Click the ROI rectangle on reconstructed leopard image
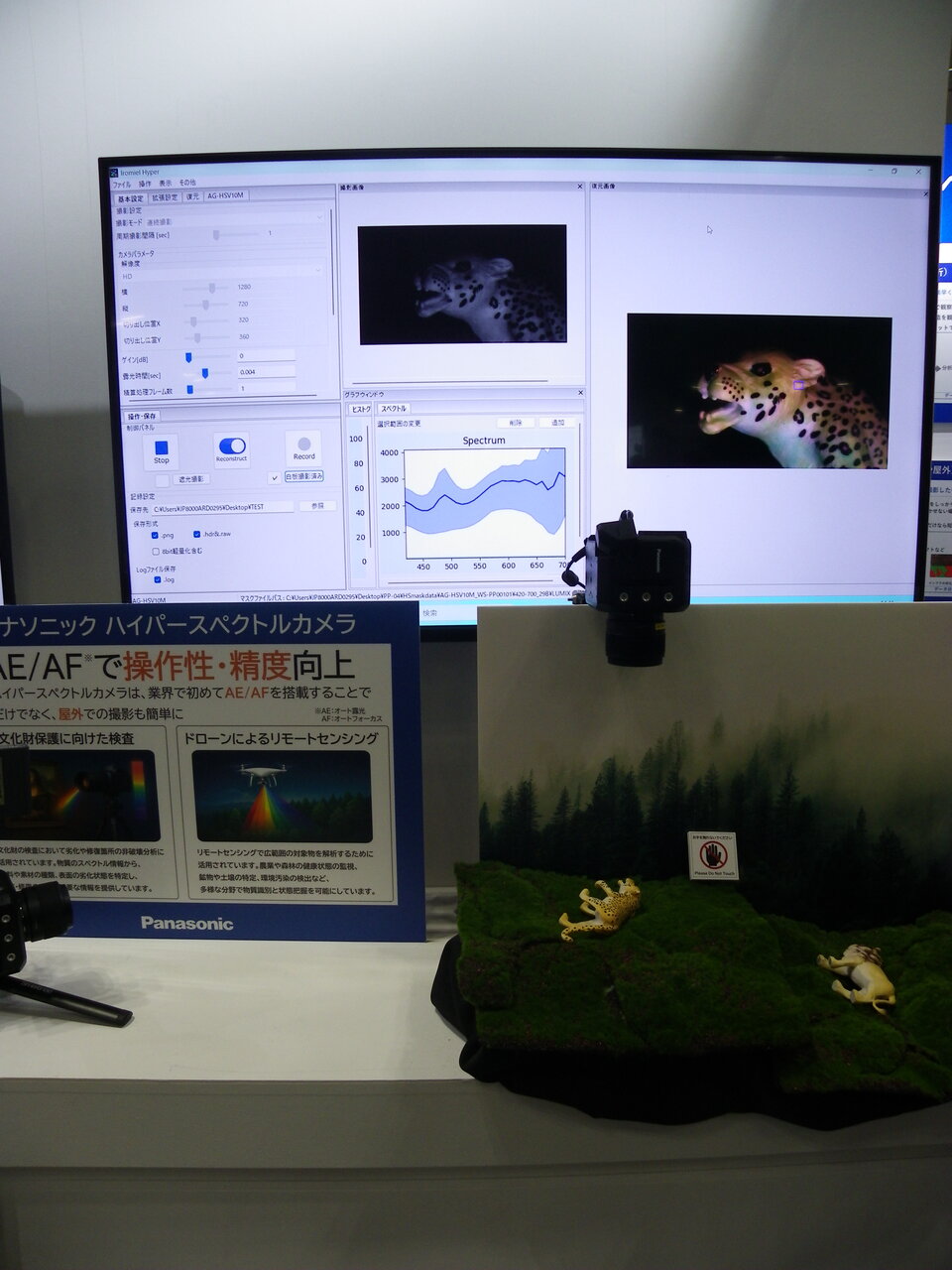 point(799,385)
